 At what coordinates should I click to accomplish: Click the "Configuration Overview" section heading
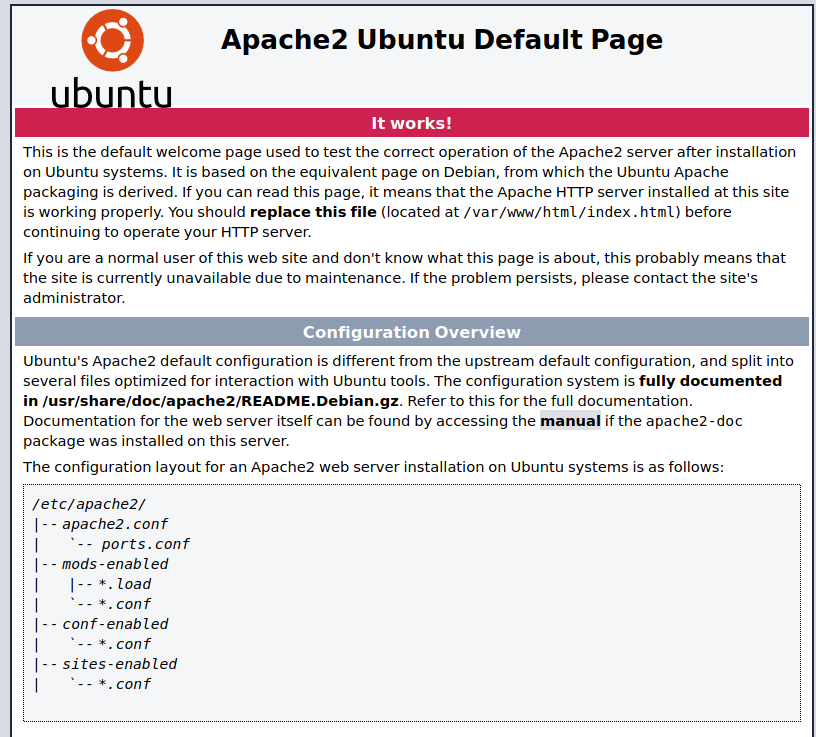(412, 332)
